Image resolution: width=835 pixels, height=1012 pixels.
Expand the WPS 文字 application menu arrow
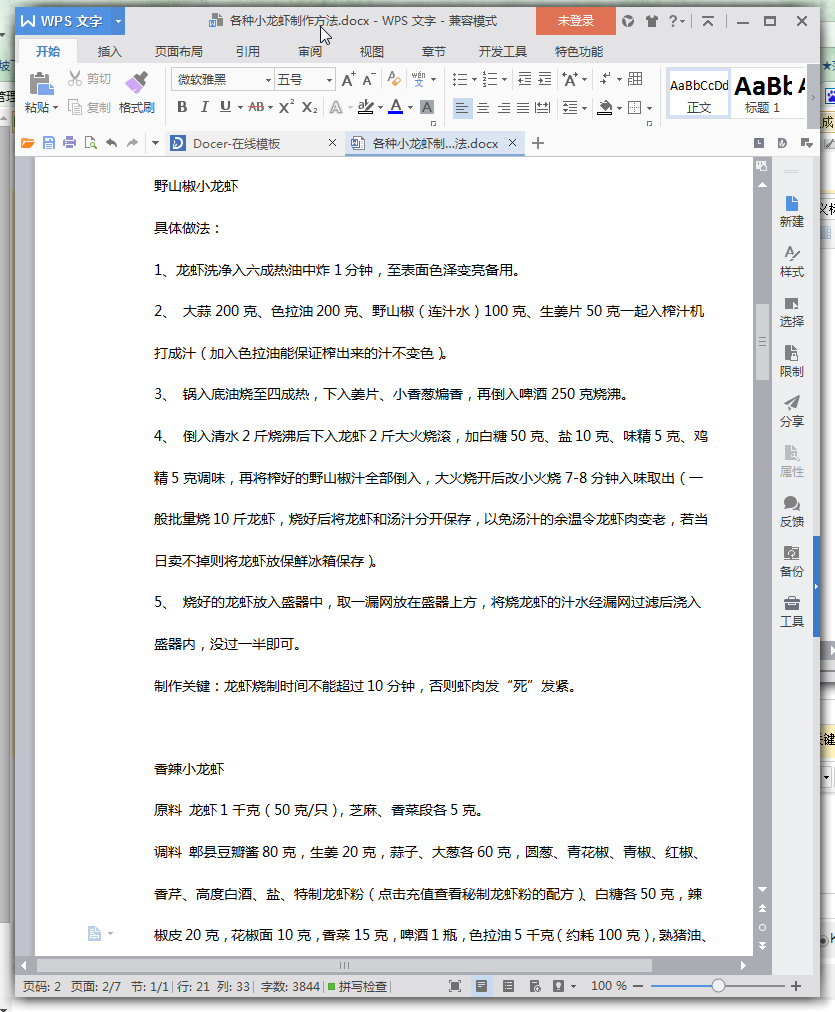(118, 21)
